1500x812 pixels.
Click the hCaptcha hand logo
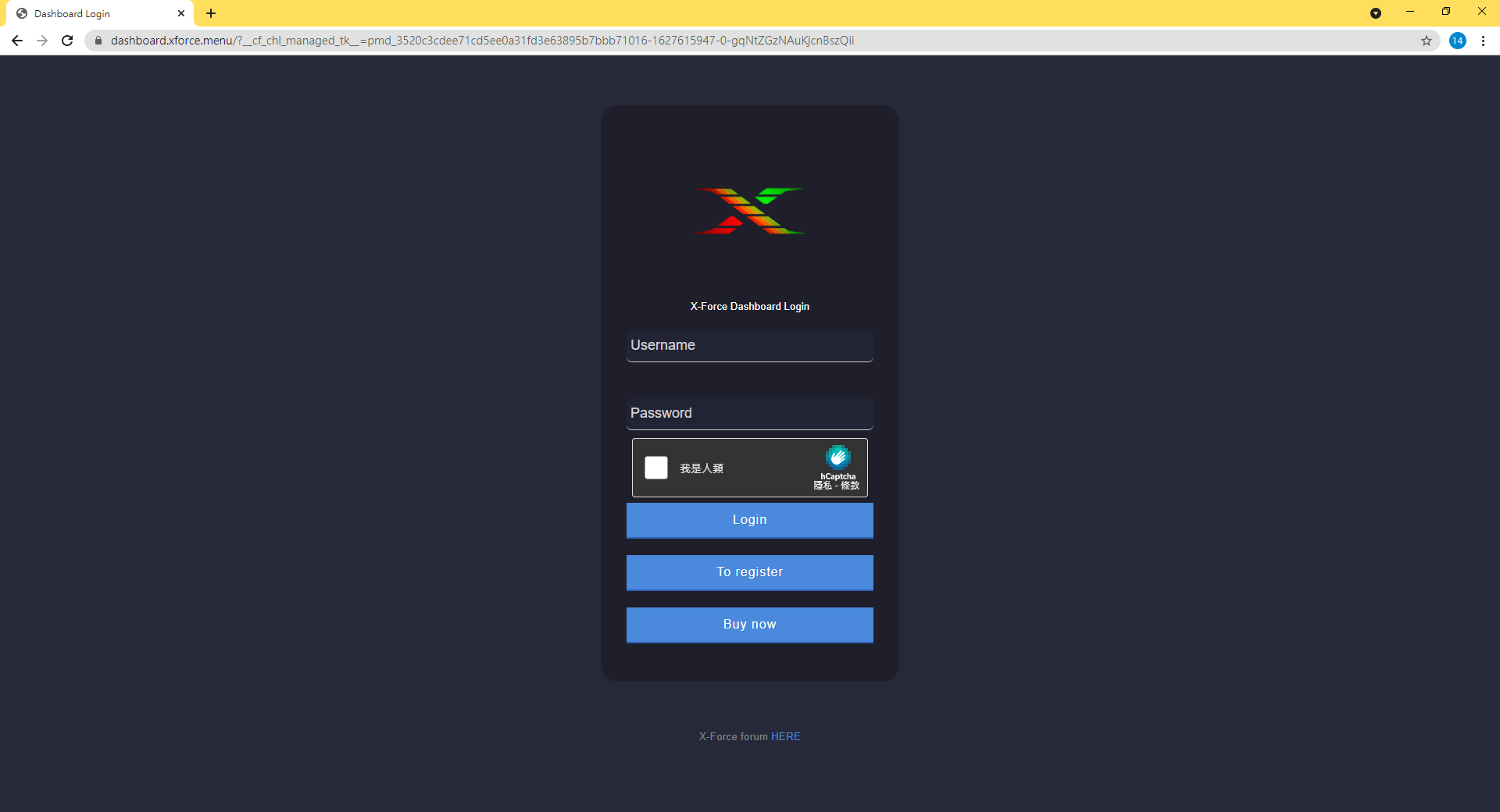click(x=838, y=457)
